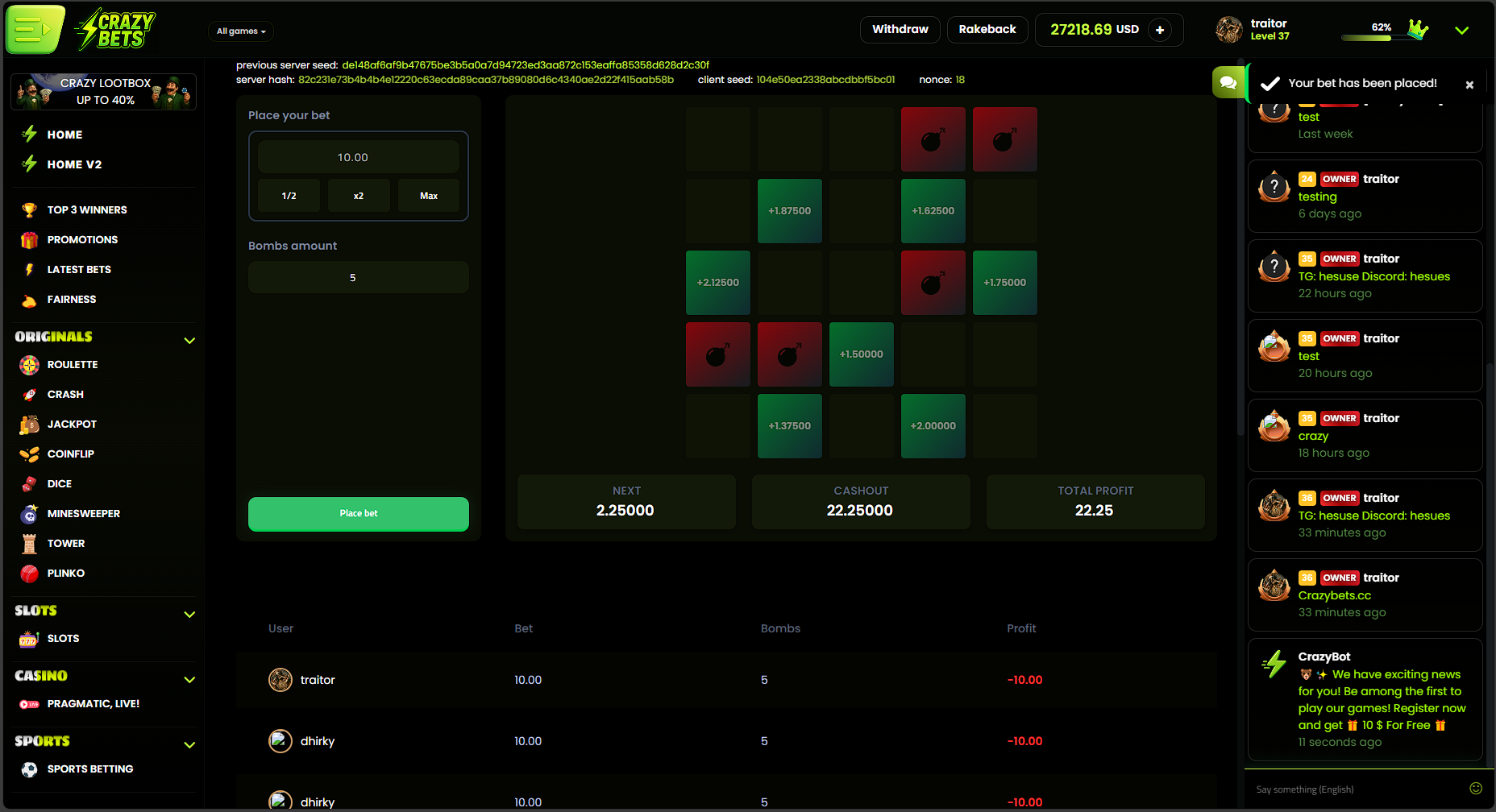Click the CrazyBot lightning avatar

coord(1274,665)
